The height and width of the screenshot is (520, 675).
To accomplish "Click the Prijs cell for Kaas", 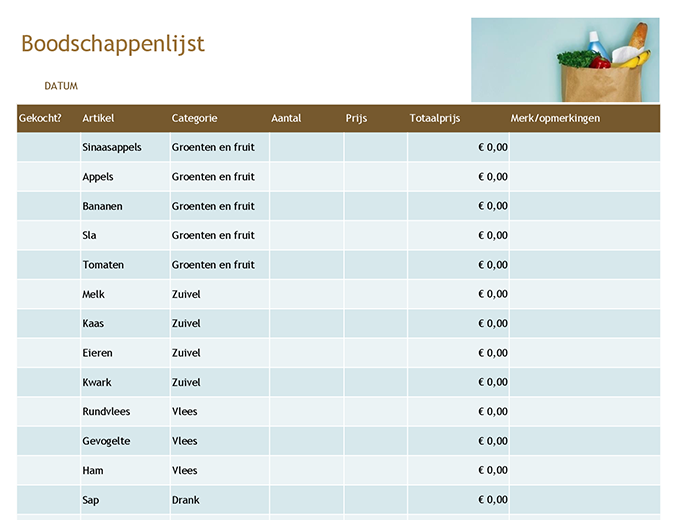I will click(x=375, y=324).
